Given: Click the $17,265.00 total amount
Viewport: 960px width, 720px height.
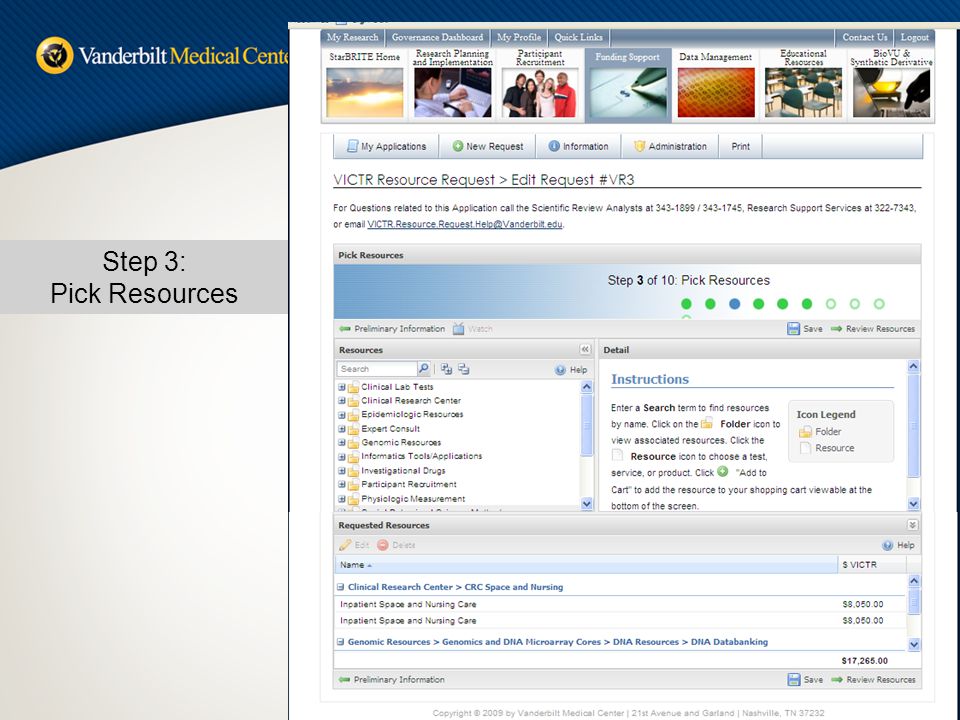Looking at the screenshot, I should pos(864,661).
